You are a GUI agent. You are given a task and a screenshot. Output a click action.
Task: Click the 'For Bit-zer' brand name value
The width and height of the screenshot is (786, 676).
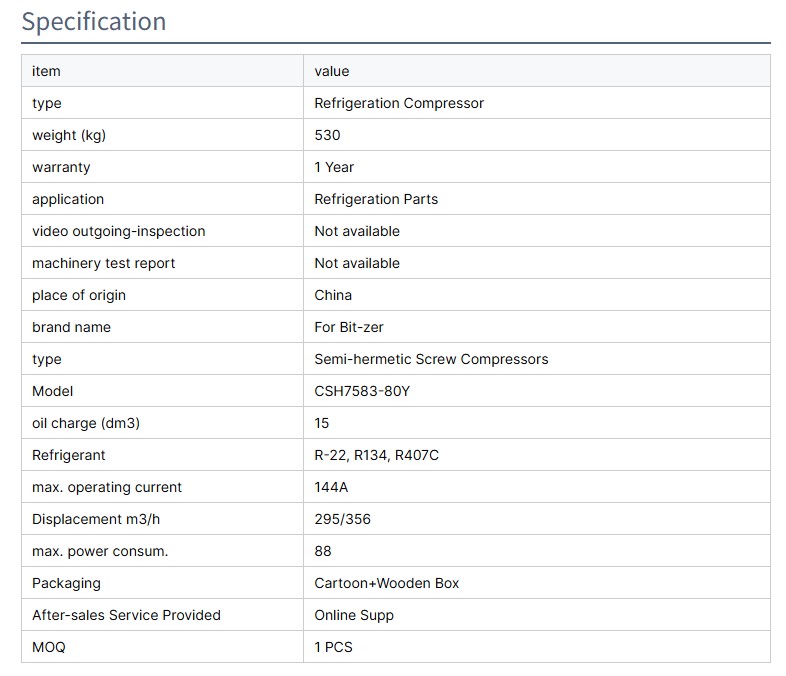(349, 327)
